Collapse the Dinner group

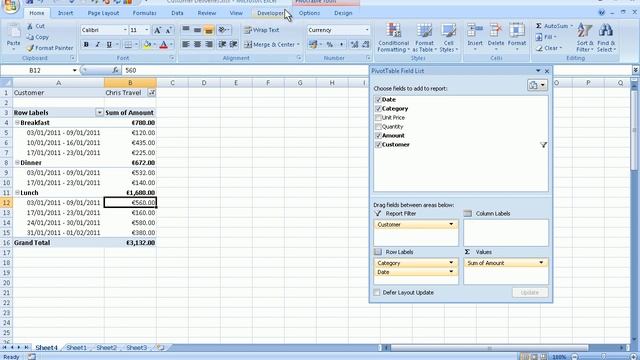click(x=17, y=162)
